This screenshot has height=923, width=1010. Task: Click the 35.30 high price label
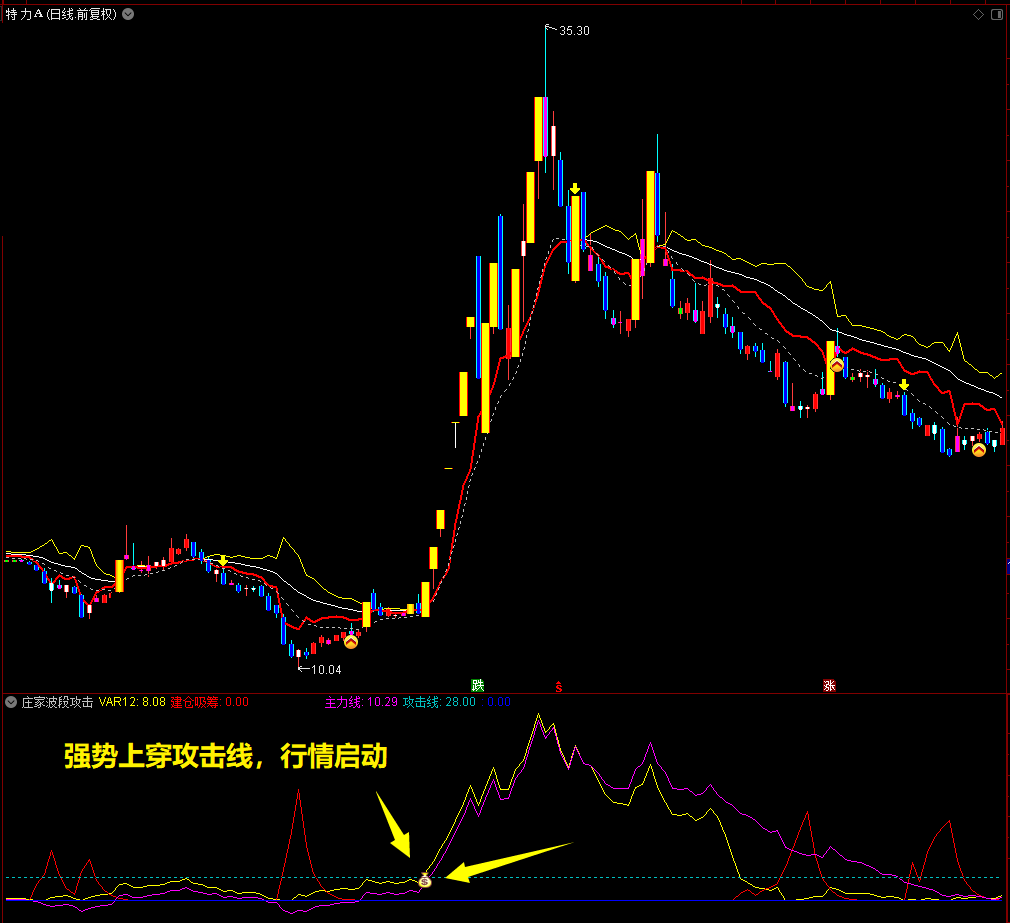tap(574, 31)
